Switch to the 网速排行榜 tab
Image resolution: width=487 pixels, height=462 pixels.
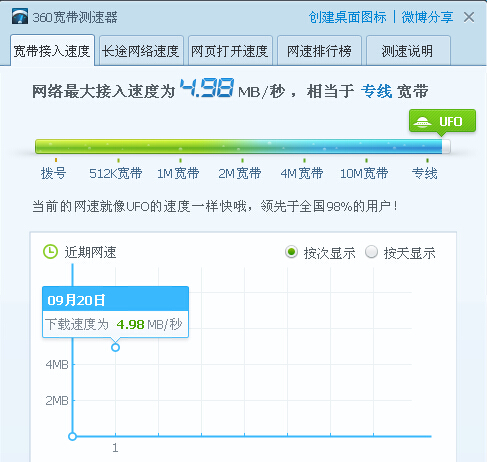tap(319, 51)
